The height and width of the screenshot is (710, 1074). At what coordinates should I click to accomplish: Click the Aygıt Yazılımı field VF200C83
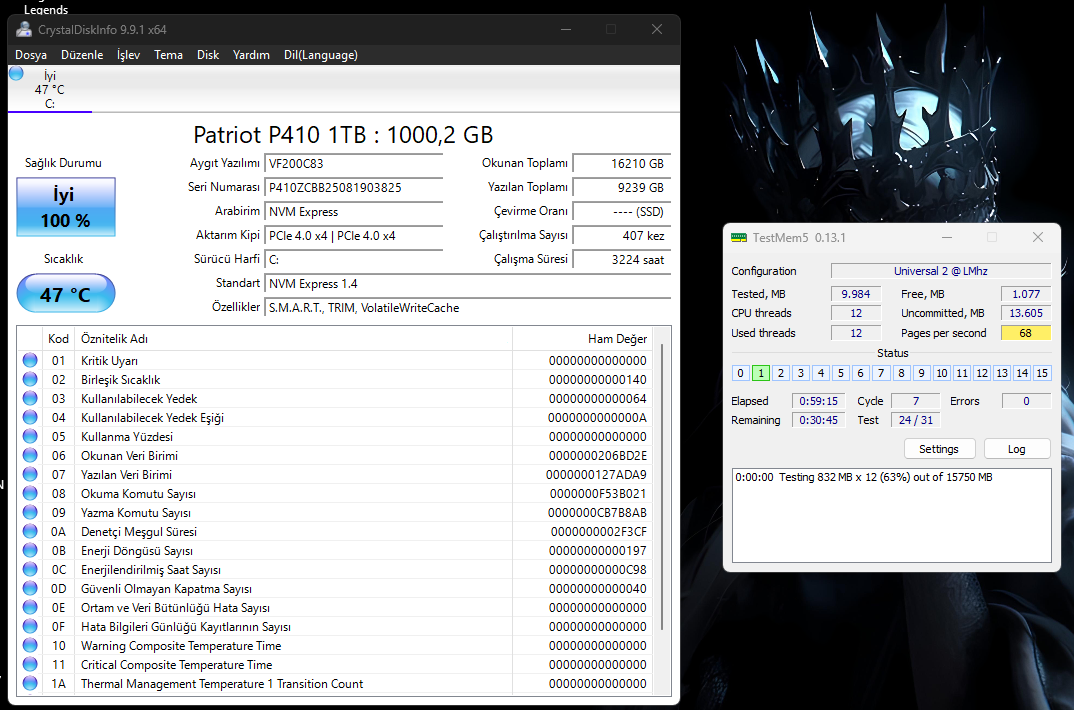[x=353, y=164]
